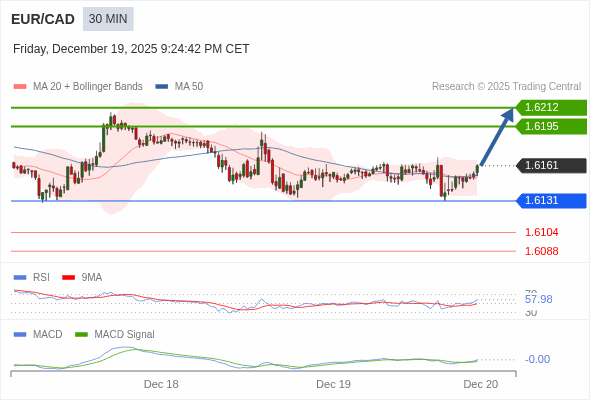Select the date and time text line
Screen dimensions: 590x400
tap(131, 49)
